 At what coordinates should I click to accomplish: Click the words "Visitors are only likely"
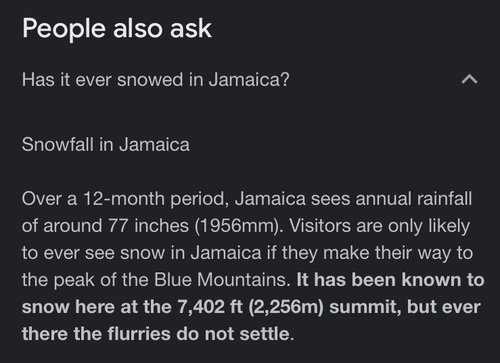tap(380, 226)
